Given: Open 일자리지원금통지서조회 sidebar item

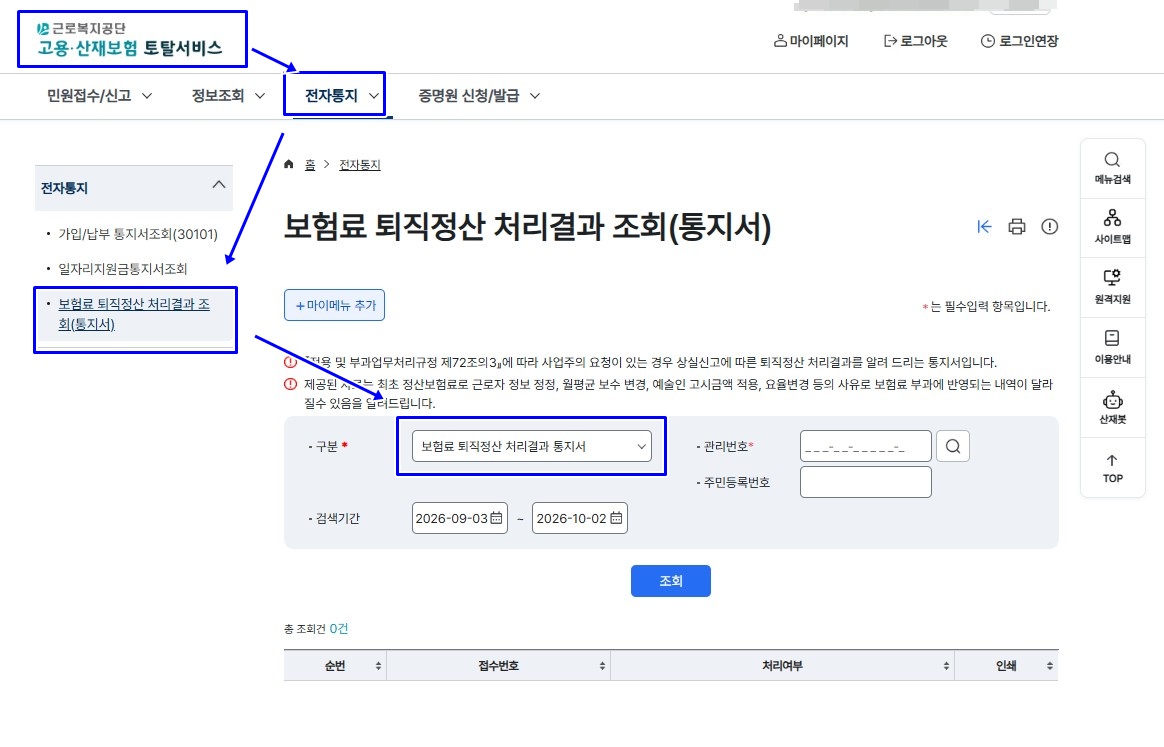Looking at the screenshot, I should [123, 269].
